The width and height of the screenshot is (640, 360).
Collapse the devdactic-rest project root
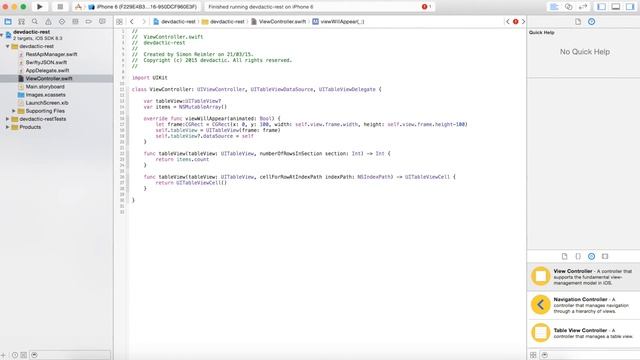pos(2,35)
